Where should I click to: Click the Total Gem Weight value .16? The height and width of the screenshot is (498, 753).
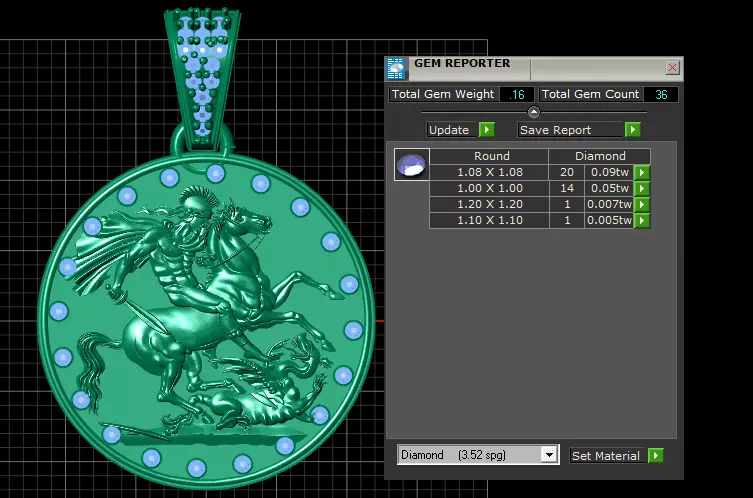pyautogui.click(x=517, y=95)
